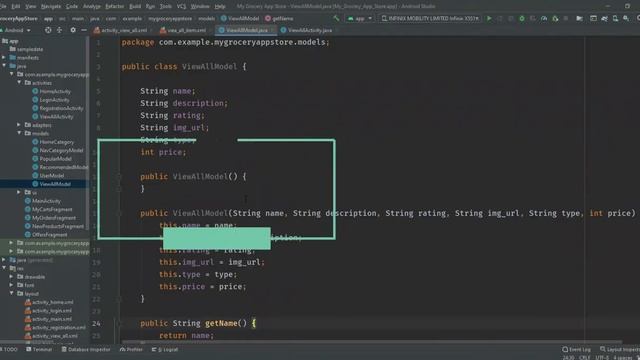Open the Profiler tool window
The width and height of the screenshot is (640, 360).
tap(131, 349)
